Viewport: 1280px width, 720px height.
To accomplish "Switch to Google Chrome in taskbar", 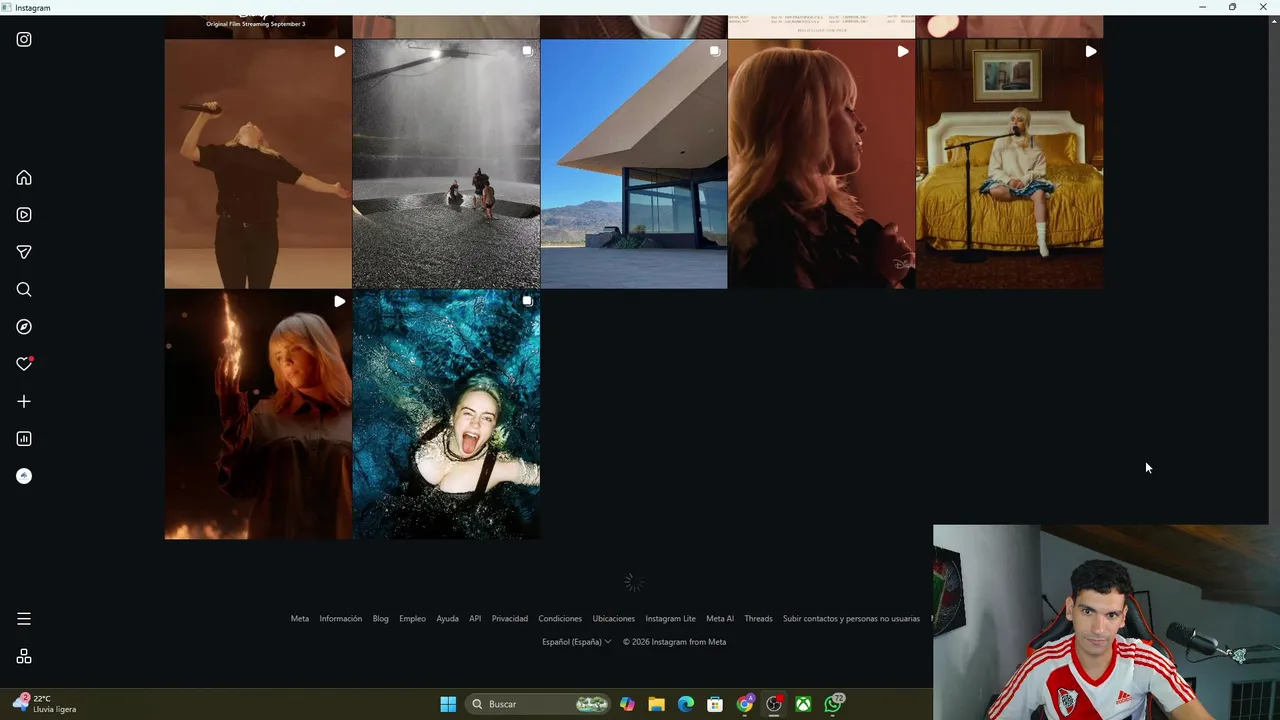I will click(745, 704).
